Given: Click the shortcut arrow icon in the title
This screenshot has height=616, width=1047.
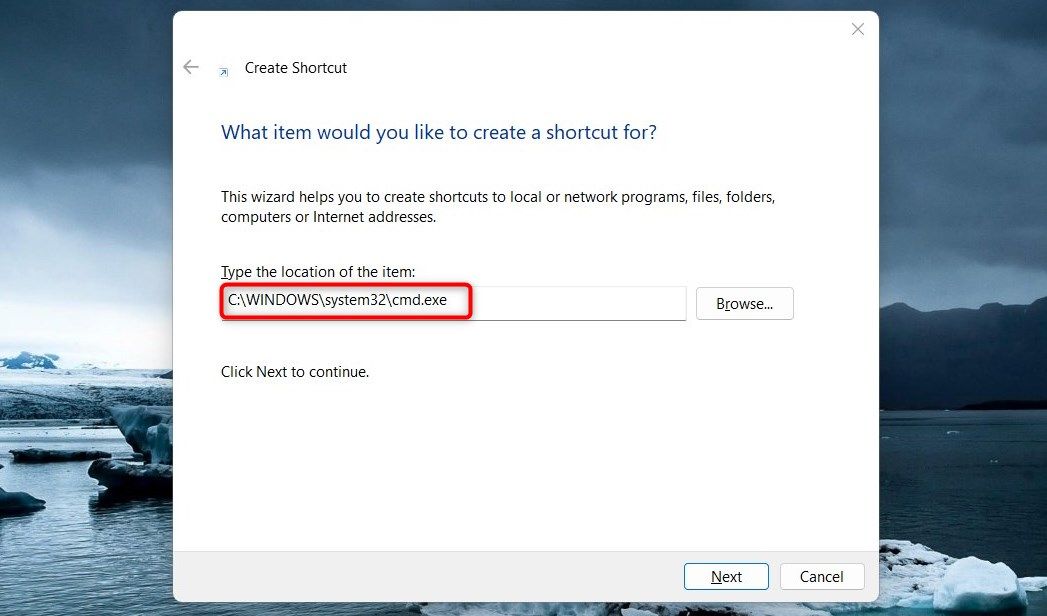Looking at the screenshot, I should [224, 72].
